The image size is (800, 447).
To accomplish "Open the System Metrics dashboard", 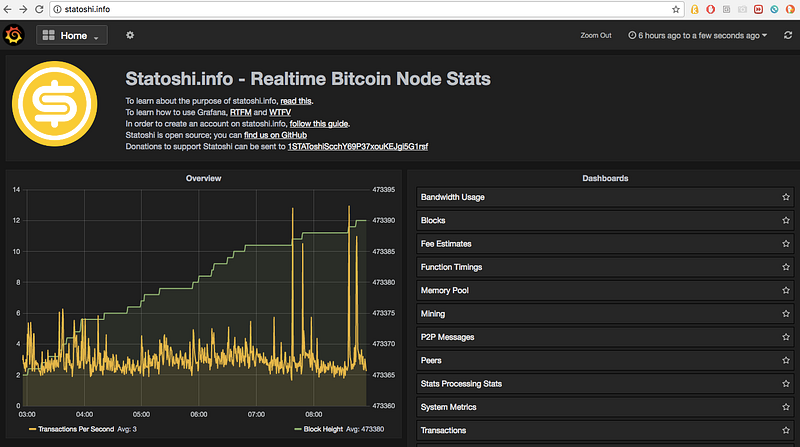I will [605, 407].
